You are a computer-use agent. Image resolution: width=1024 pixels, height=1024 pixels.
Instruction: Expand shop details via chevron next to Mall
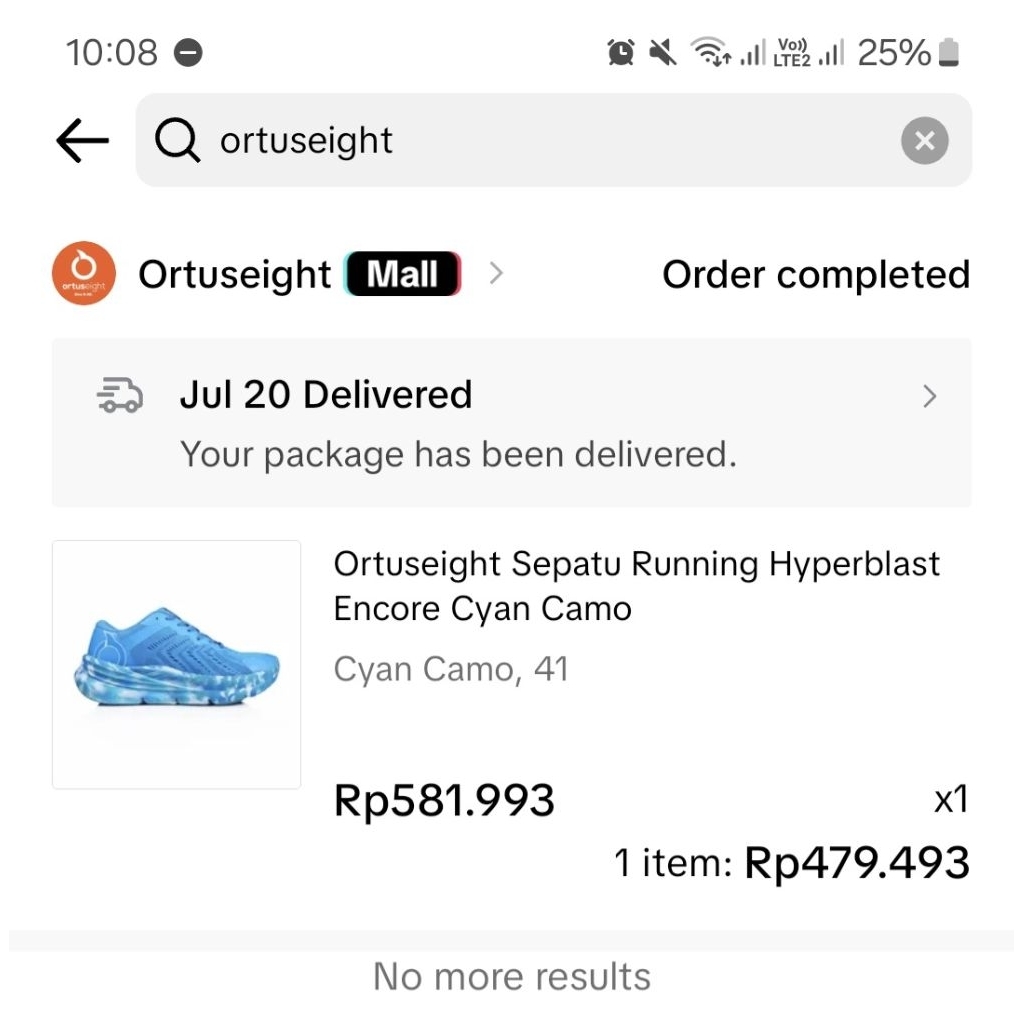[495, 274]
